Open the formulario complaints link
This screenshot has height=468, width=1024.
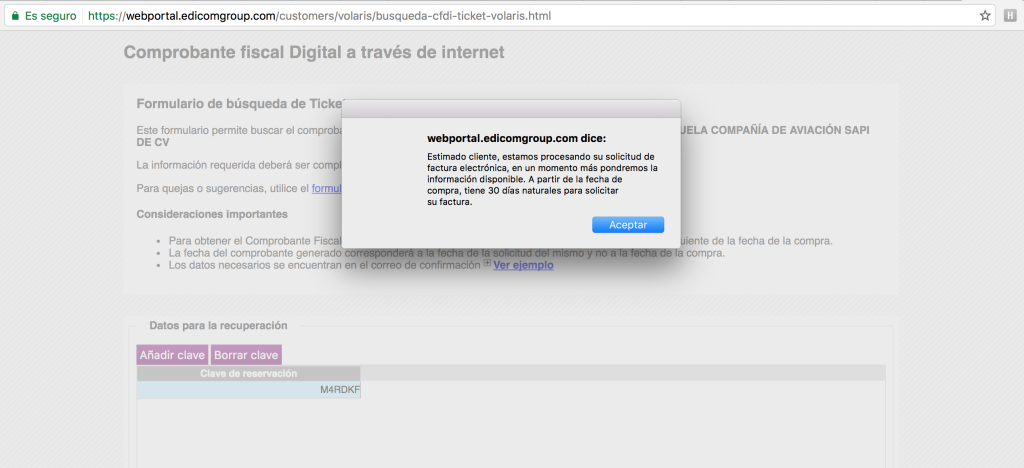coord(327,189)
